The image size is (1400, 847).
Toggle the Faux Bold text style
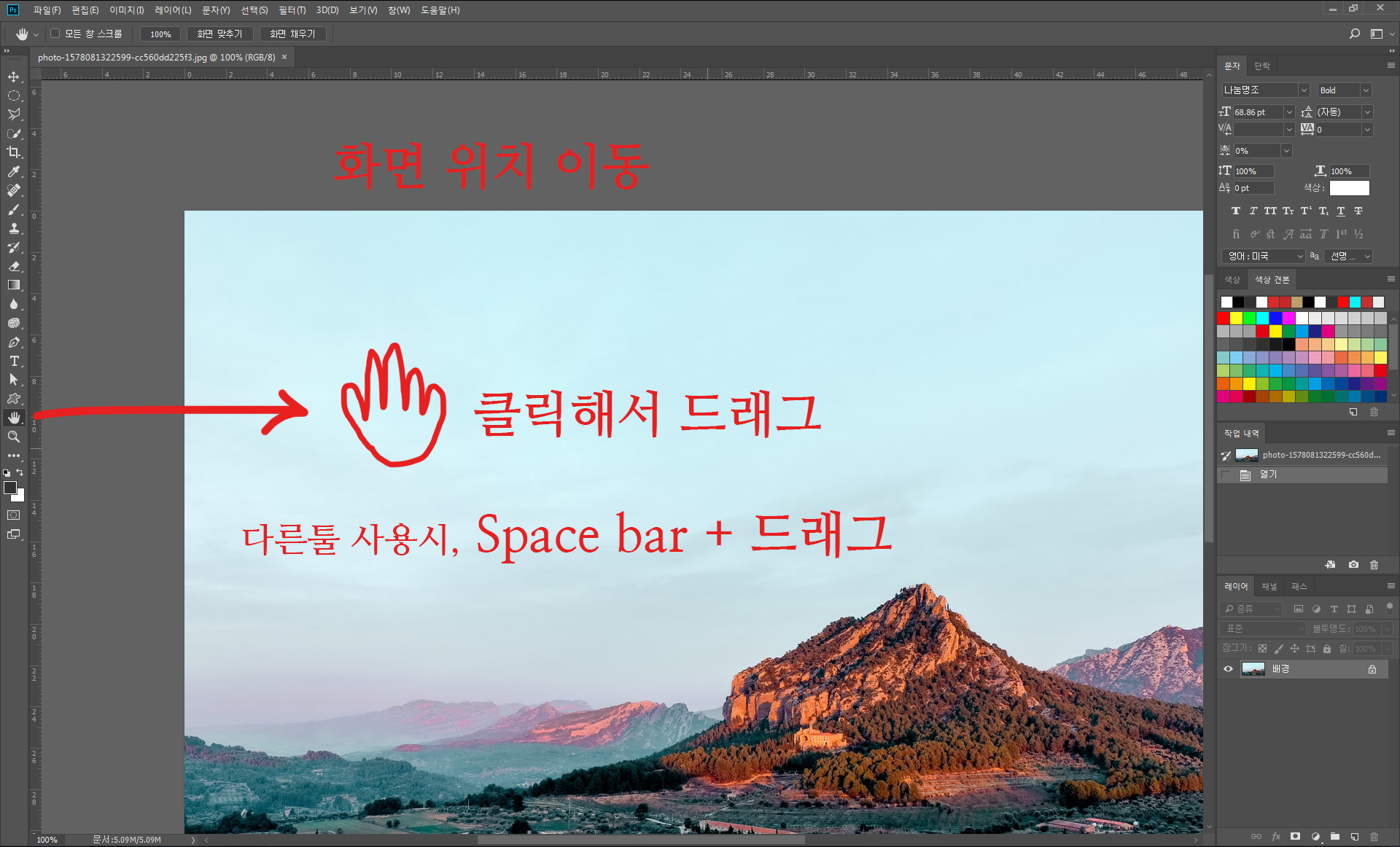tap(1235, 211)
